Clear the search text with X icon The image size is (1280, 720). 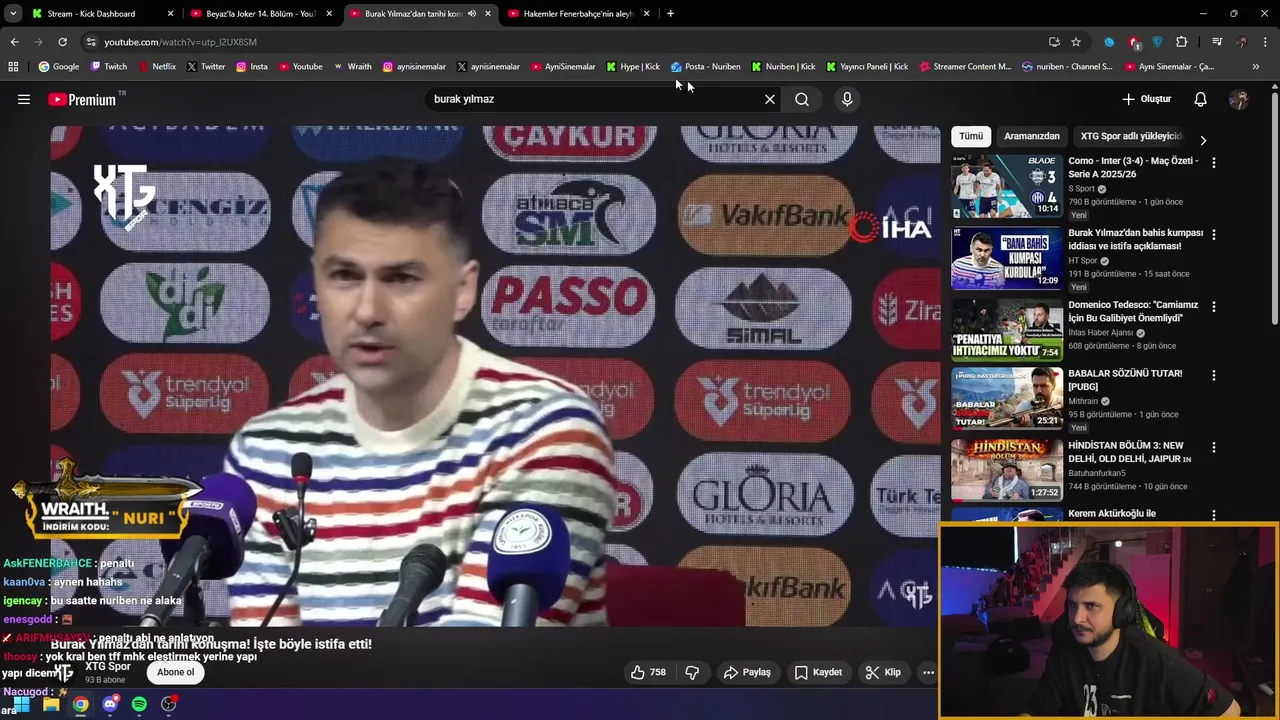pos(770,99)
